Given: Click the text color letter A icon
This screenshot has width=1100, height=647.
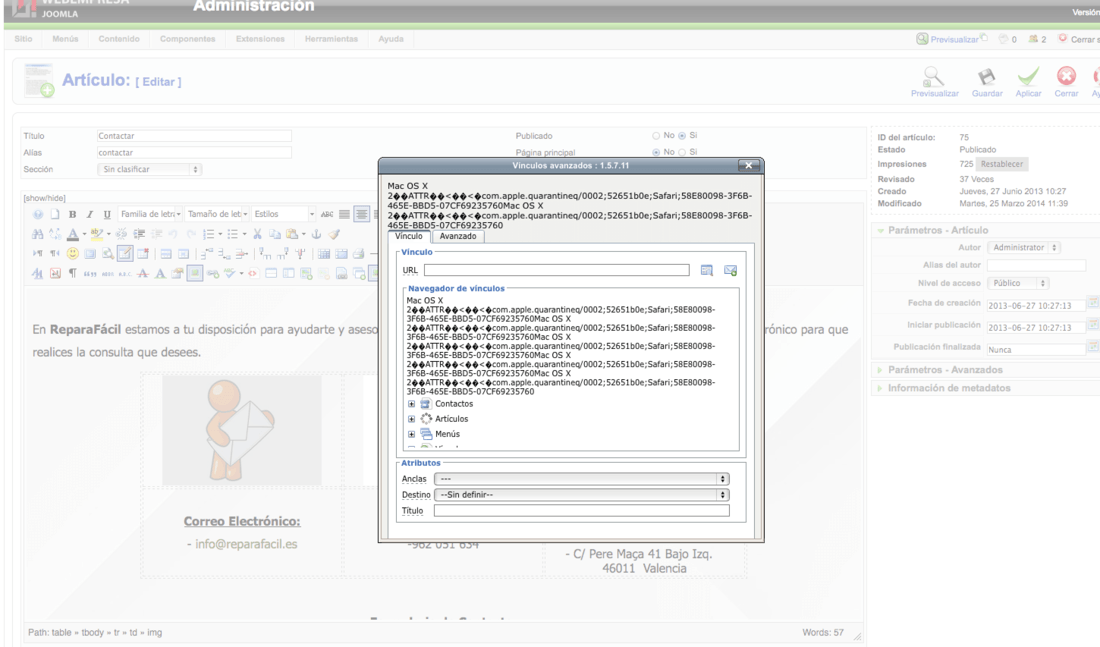Looking at the screenshot, I should click(72, 234).
